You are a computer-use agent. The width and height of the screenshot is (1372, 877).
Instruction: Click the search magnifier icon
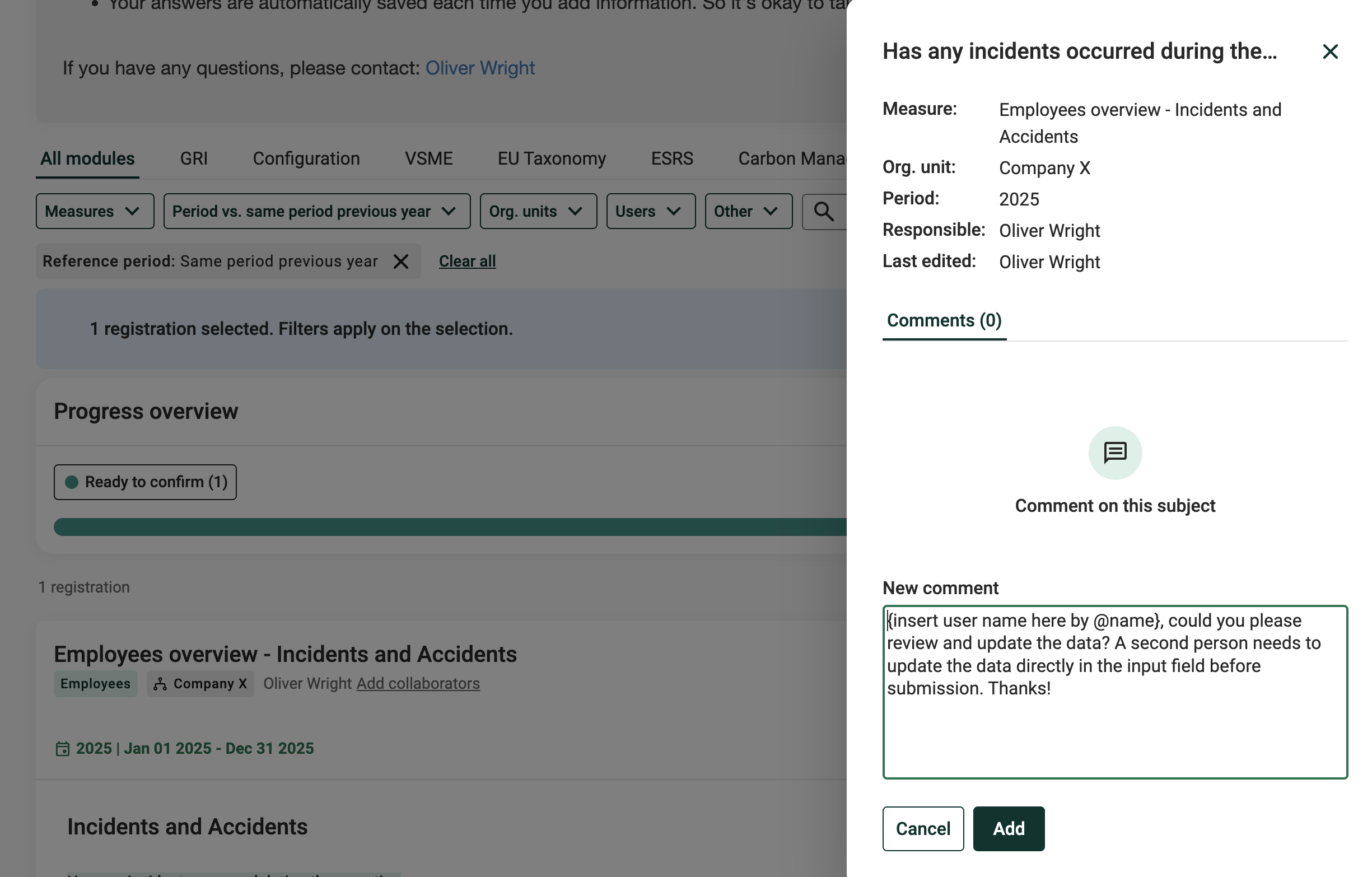(x=823, y=212)
